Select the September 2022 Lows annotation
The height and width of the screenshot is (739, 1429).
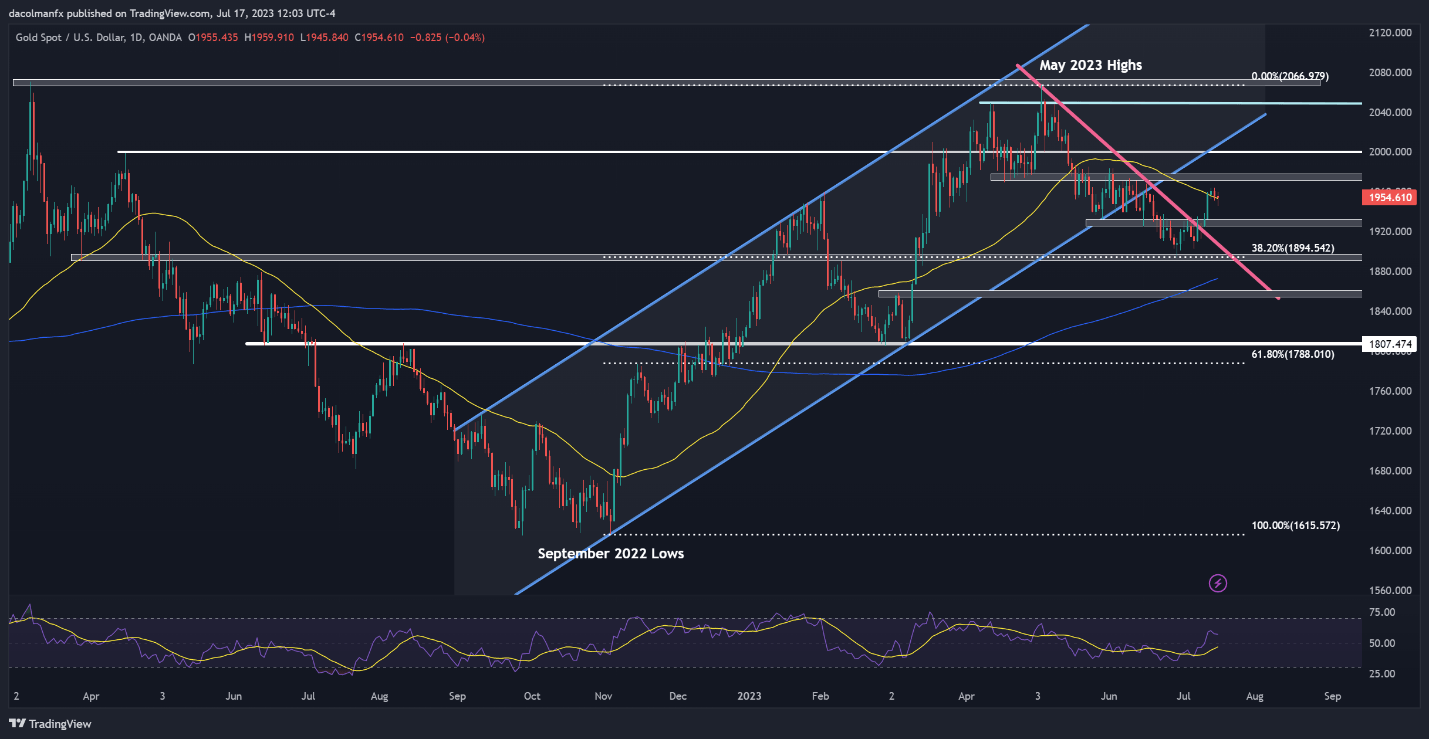[611, 553]
